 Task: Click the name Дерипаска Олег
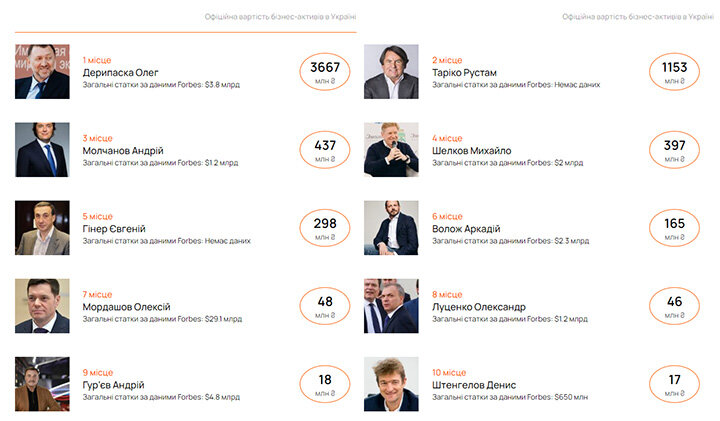pos(120,73)
